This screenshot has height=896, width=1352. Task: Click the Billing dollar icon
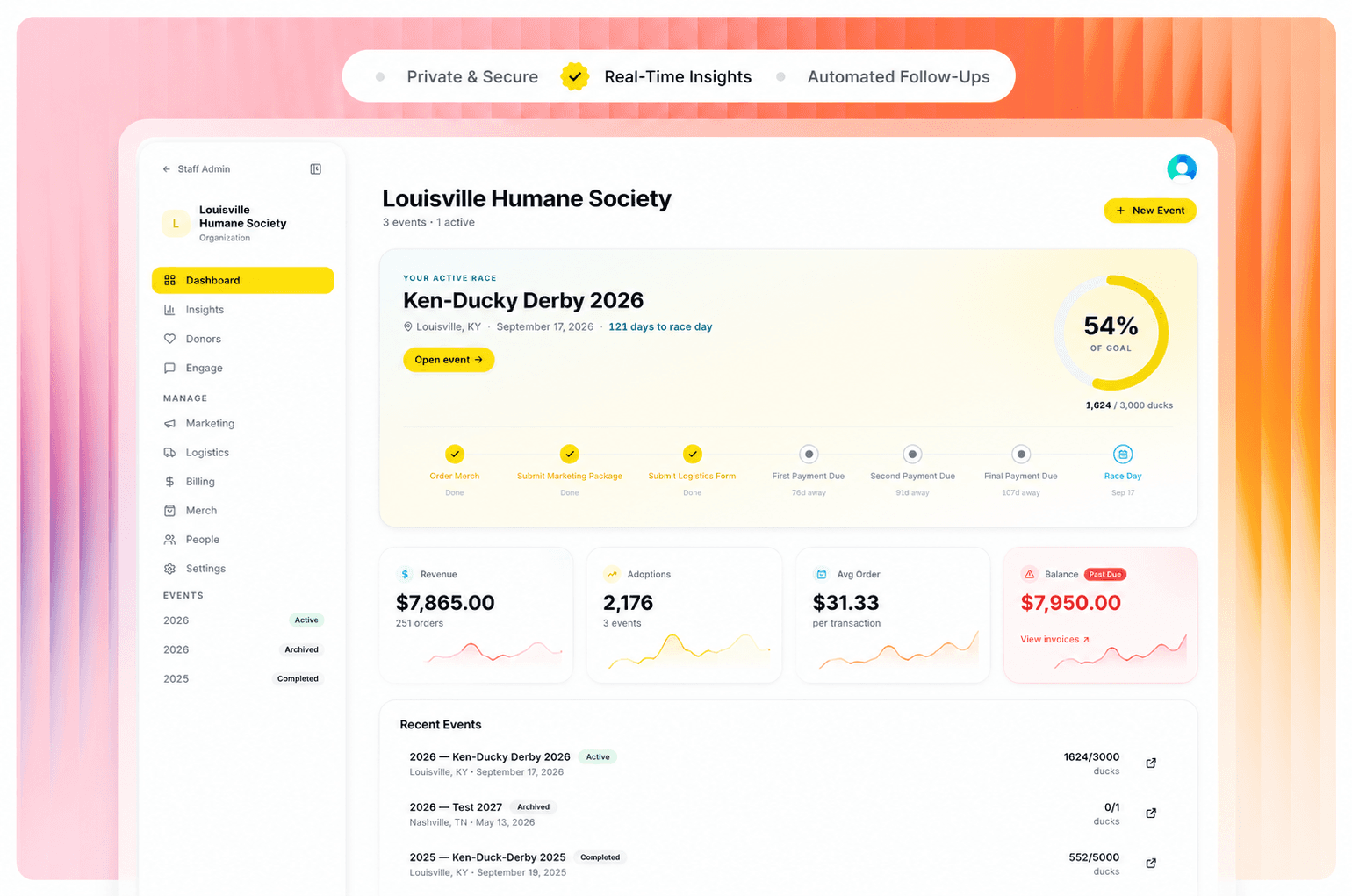click(170, 482)
